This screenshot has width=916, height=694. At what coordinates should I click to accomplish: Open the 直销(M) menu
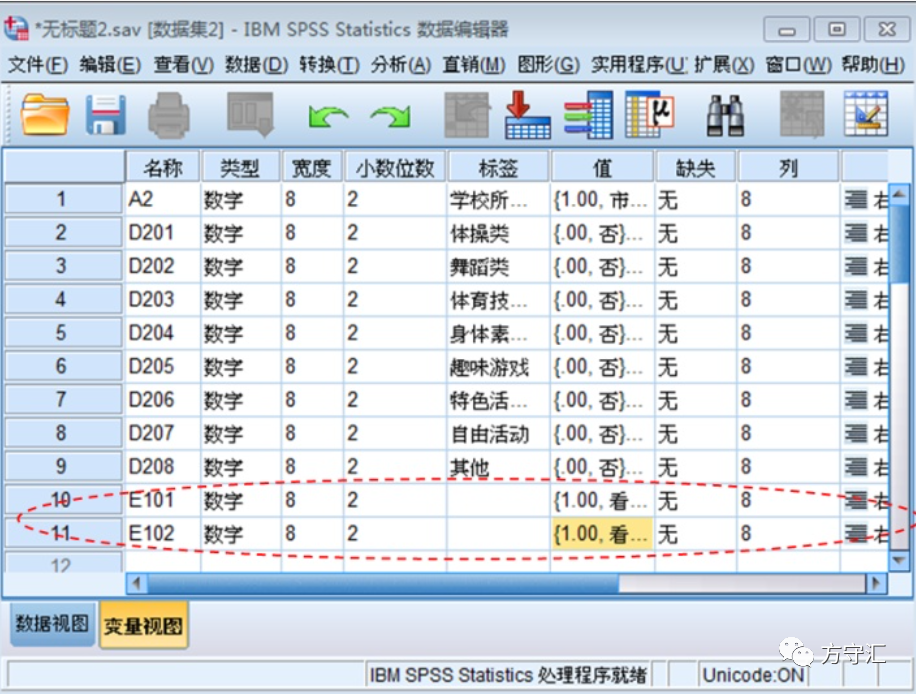(x=474, y=64)
